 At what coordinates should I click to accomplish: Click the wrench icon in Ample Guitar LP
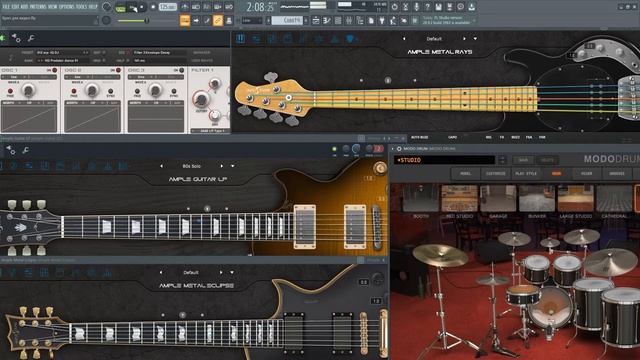pyautogui.click(x=25, y=151)
